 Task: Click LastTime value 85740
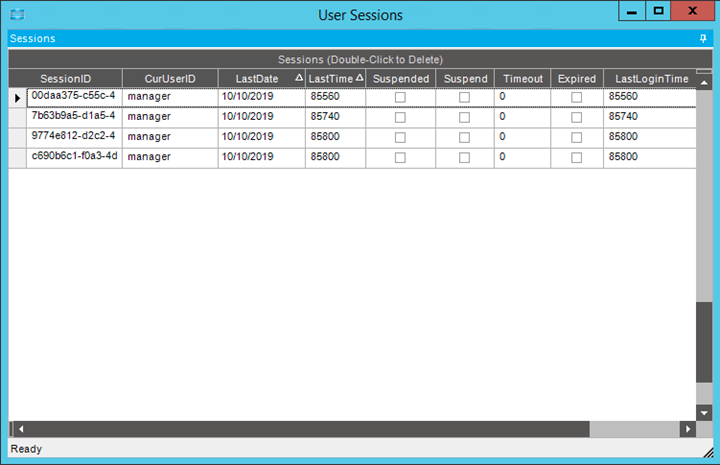[335, 118]
